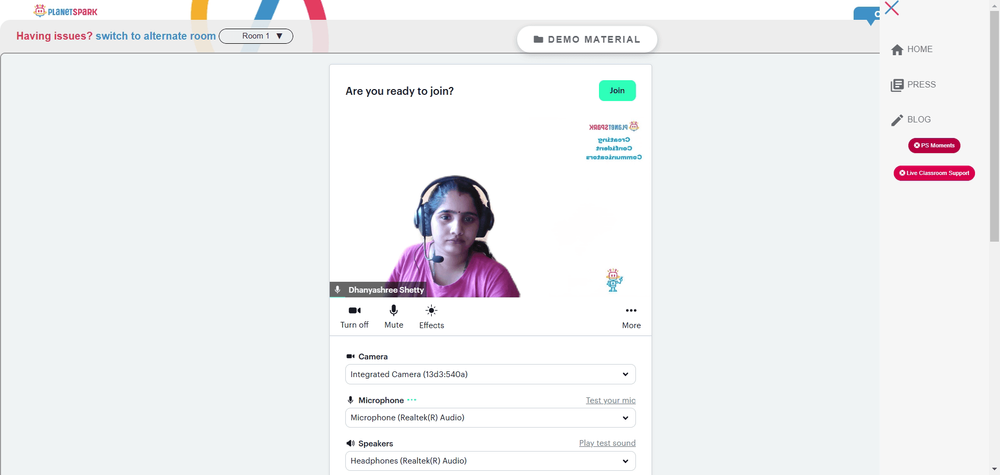The width and height of the screenshot is (1000, 475).
Task: Click the Home house icon
Action: [x=897, y=50]
